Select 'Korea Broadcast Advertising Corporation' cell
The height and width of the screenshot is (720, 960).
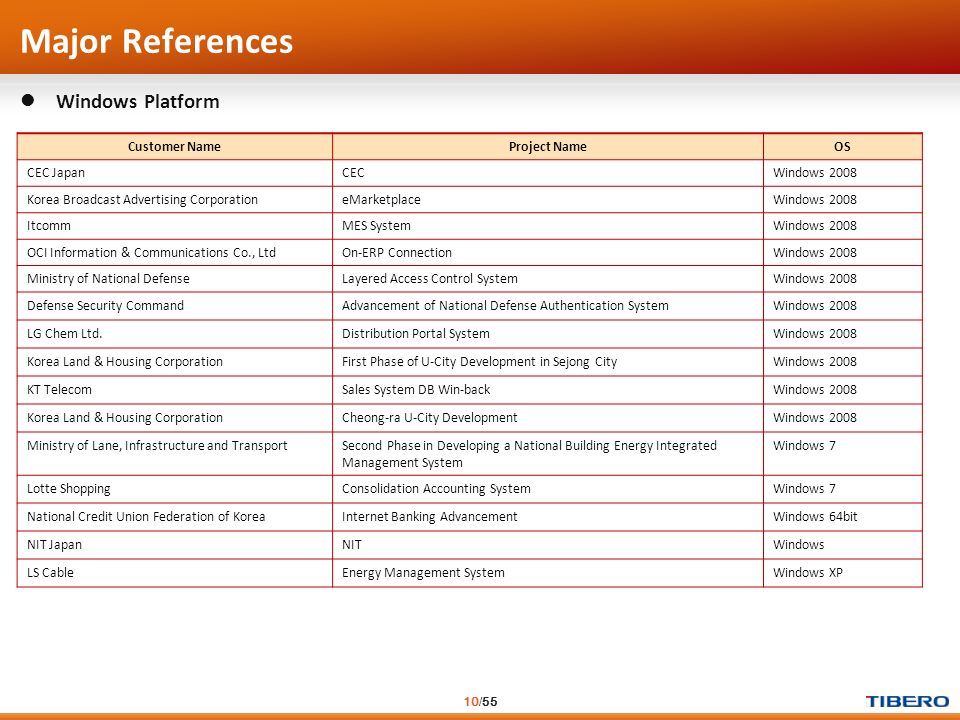(x=174, y=200)
